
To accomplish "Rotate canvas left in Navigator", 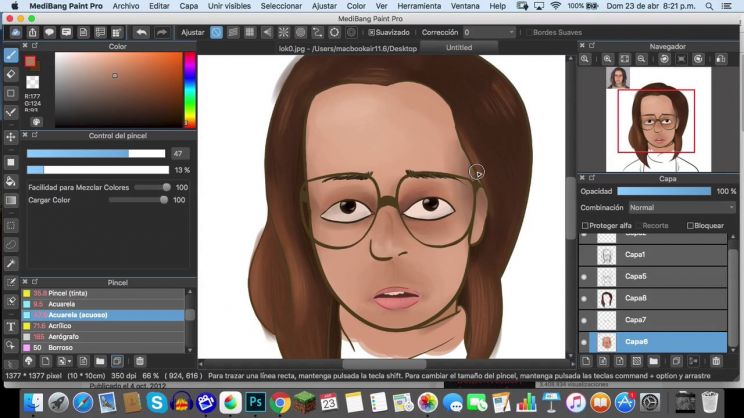I will [x=664, y=59].
